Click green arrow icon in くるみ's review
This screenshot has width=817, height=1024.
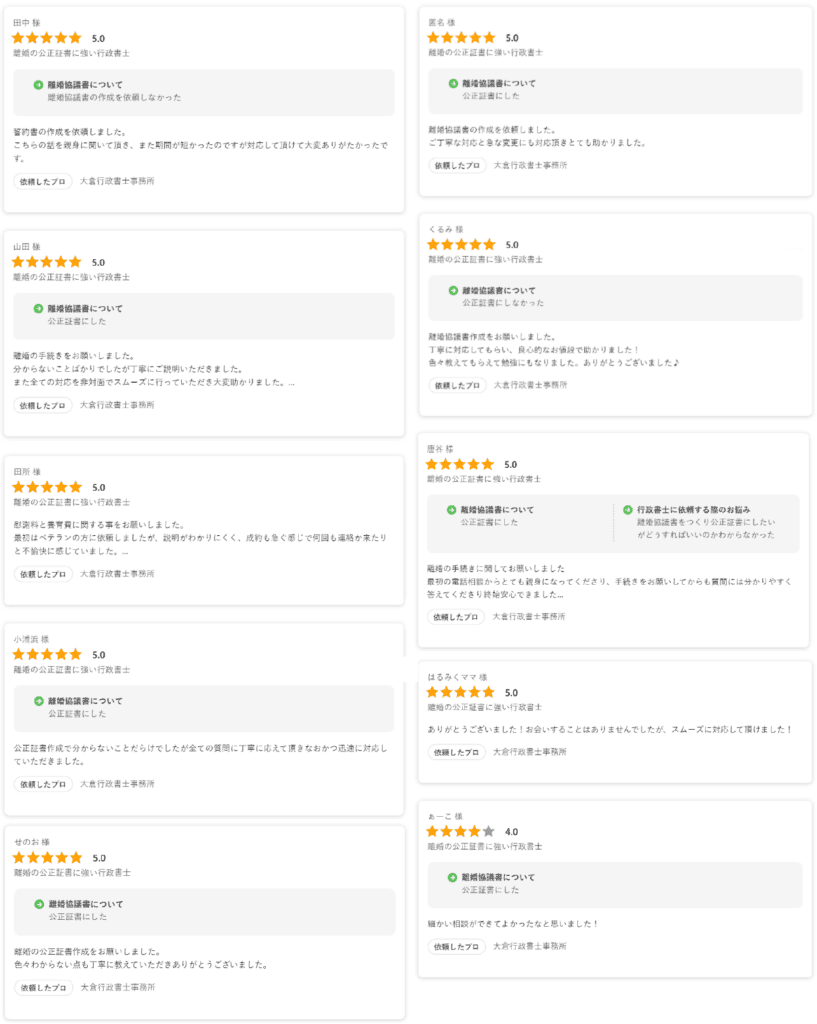(x=453, y=290)
